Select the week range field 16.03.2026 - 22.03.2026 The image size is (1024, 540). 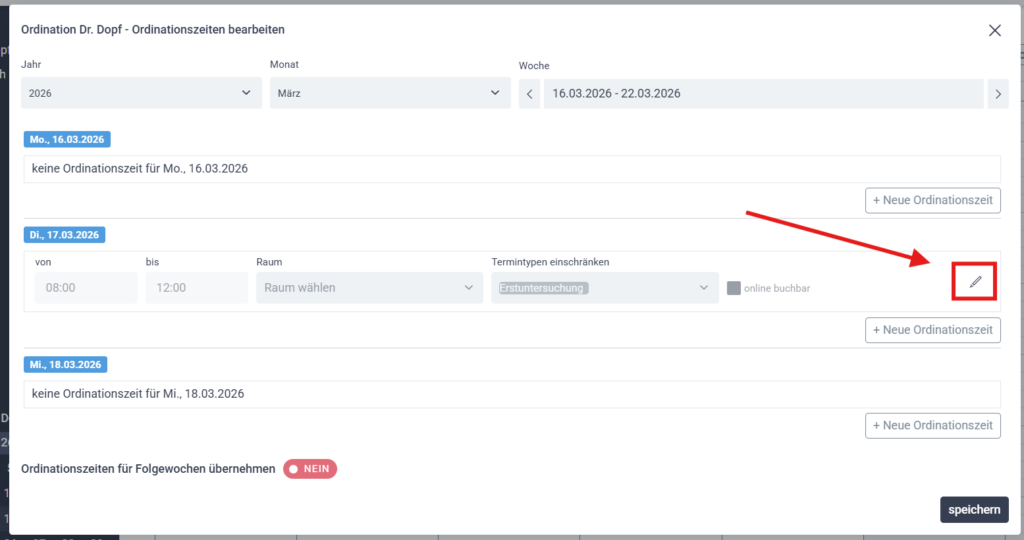[x=763, y=94]
